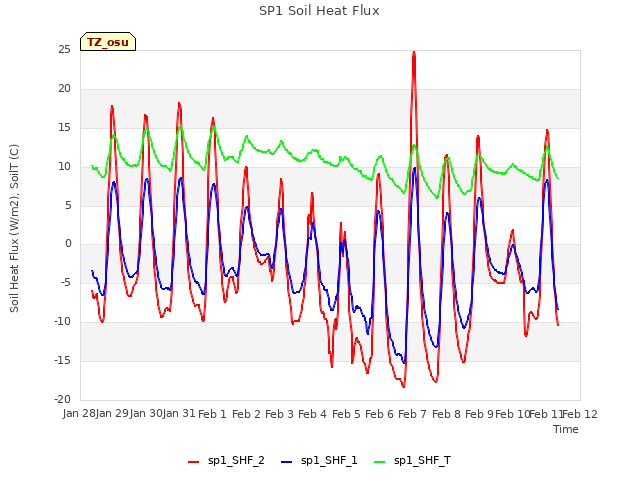
Task: Click the y-axis tick label 10
Action: point(64,167)
